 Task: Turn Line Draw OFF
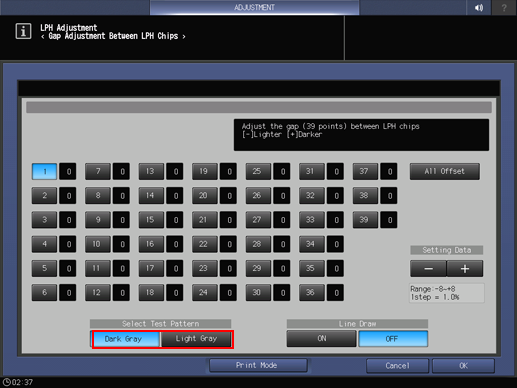(393, 339)
